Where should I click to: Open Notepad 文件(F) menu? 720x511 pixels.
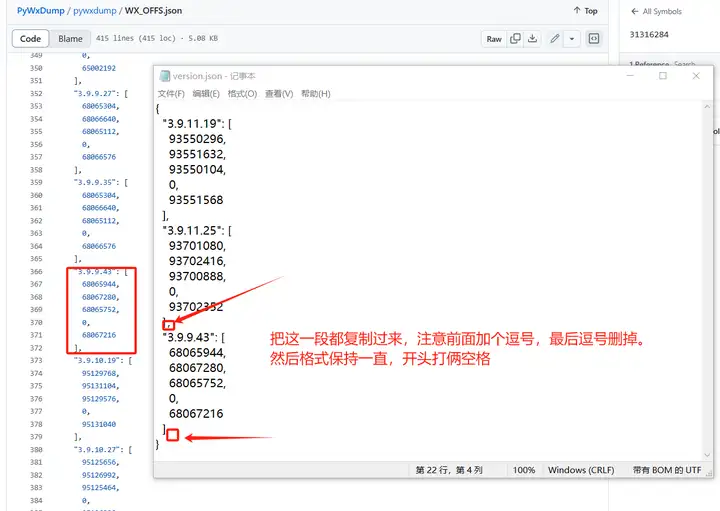pos(171,94)
